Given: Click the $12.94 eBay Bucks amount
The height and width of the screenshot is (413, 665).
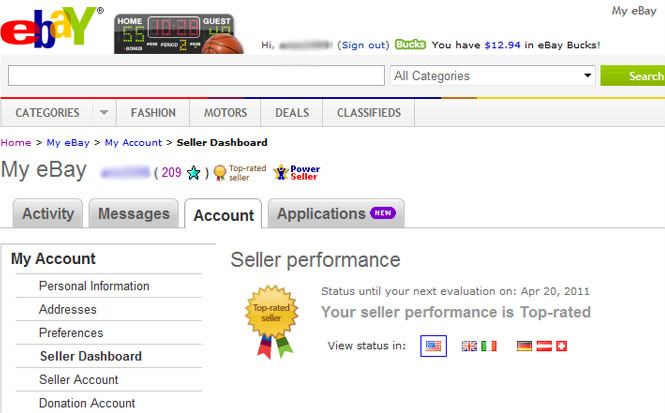Looking at the screenshot, I should (x=502, y=45).
